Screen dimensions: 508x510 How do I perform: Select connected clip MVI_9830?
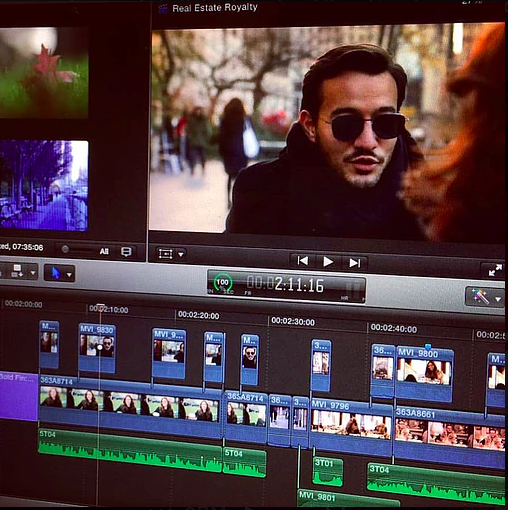(97, 348)
